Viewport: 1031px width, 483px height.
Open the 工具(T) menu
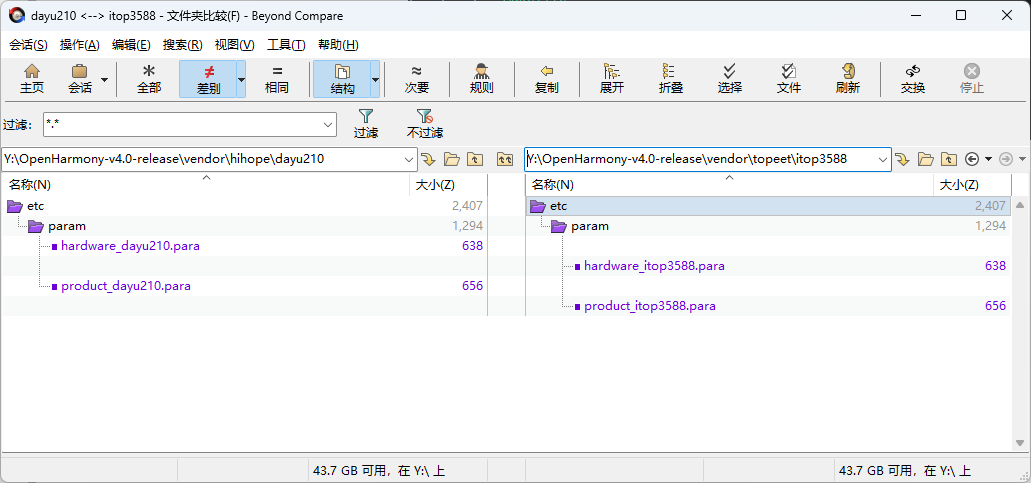click(x=286, y=45)
